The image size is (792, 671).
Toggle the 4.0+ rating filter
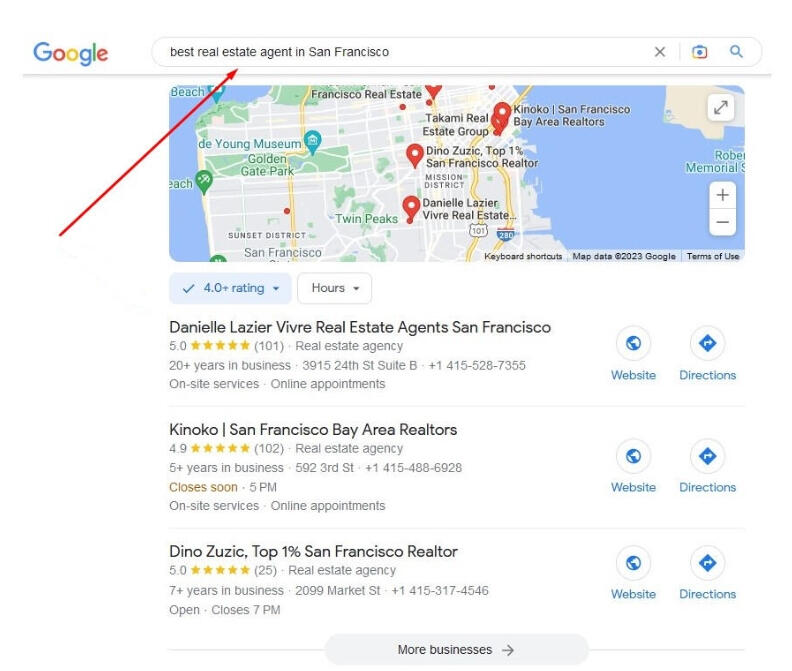coord(230,288)
